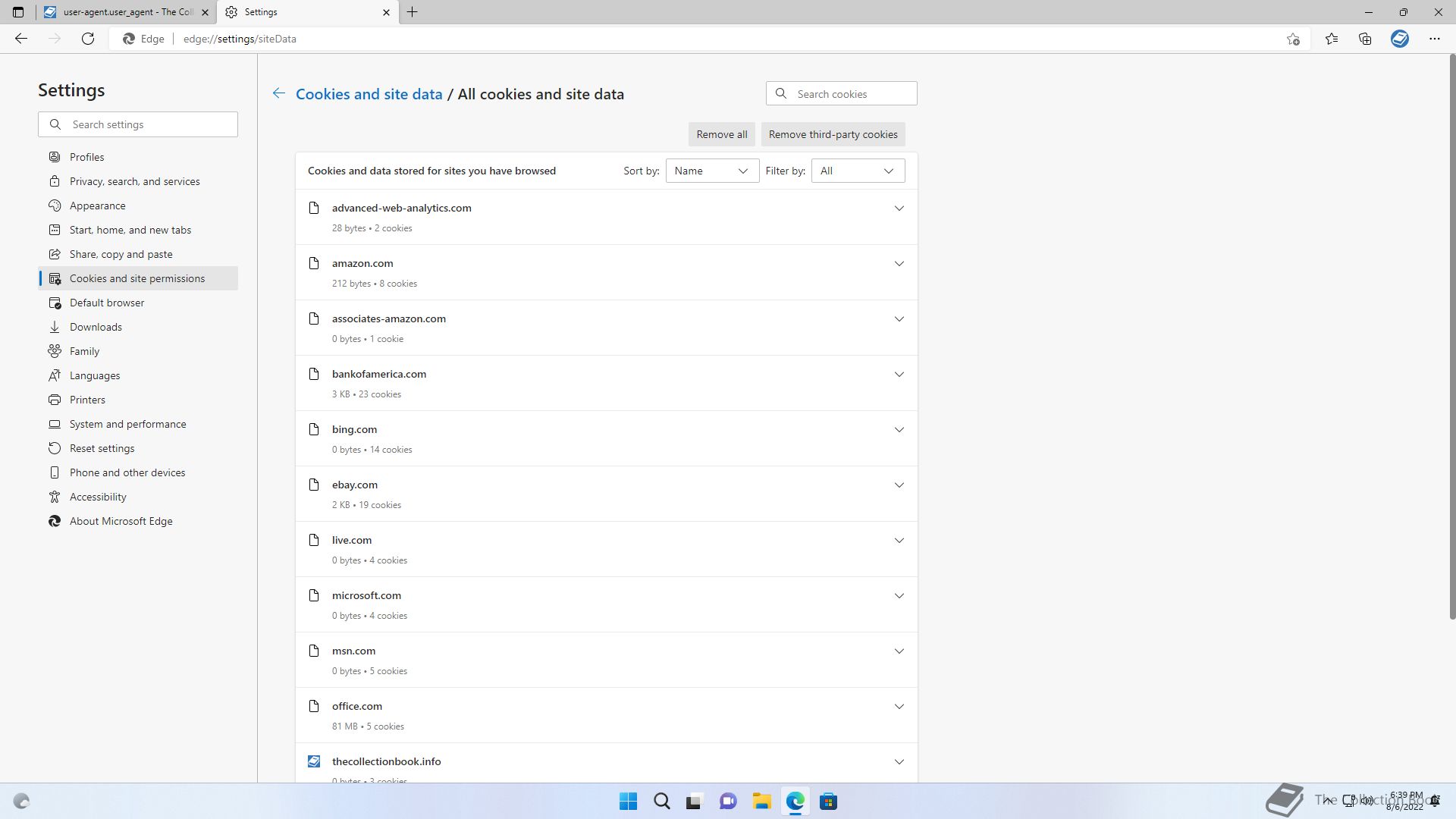The image size is (1456, 819).
Task: Click the Accessibility sidebar icon
Action: coord(55,497)
